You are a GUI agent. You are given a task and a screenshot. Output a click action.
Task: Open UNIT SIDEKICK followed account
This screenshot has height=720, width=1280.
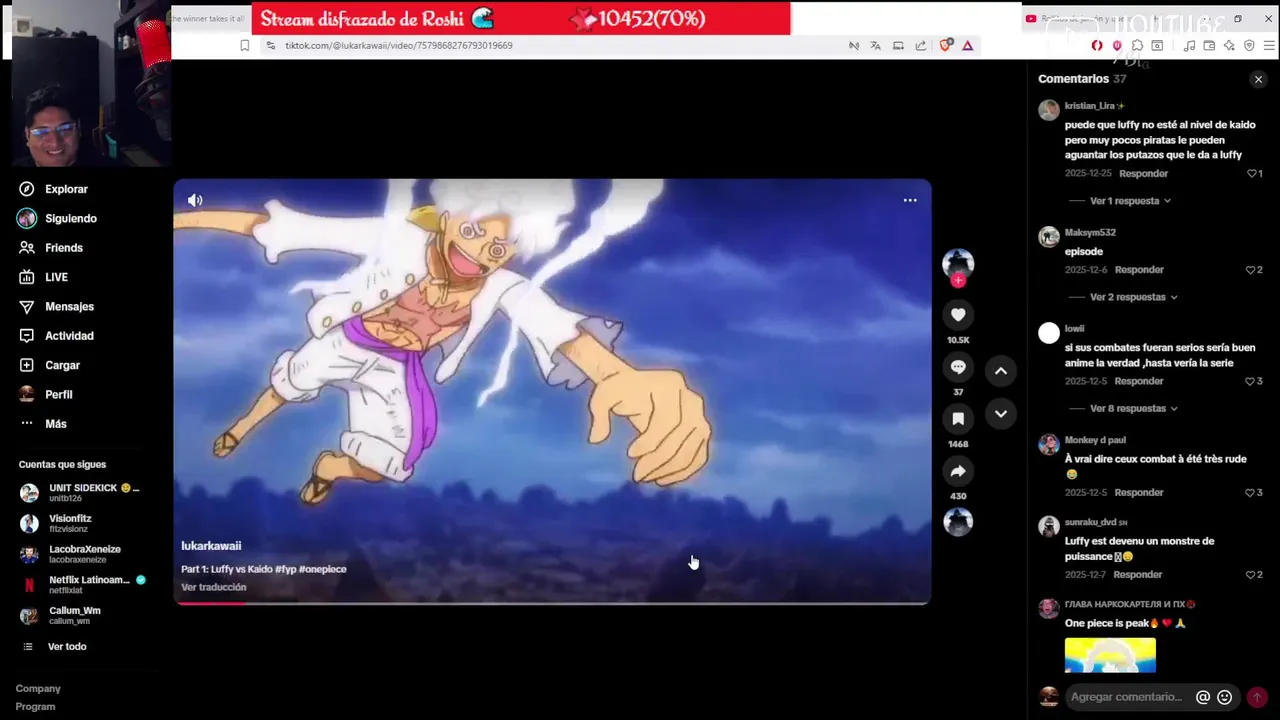click(x=80, y=492)
